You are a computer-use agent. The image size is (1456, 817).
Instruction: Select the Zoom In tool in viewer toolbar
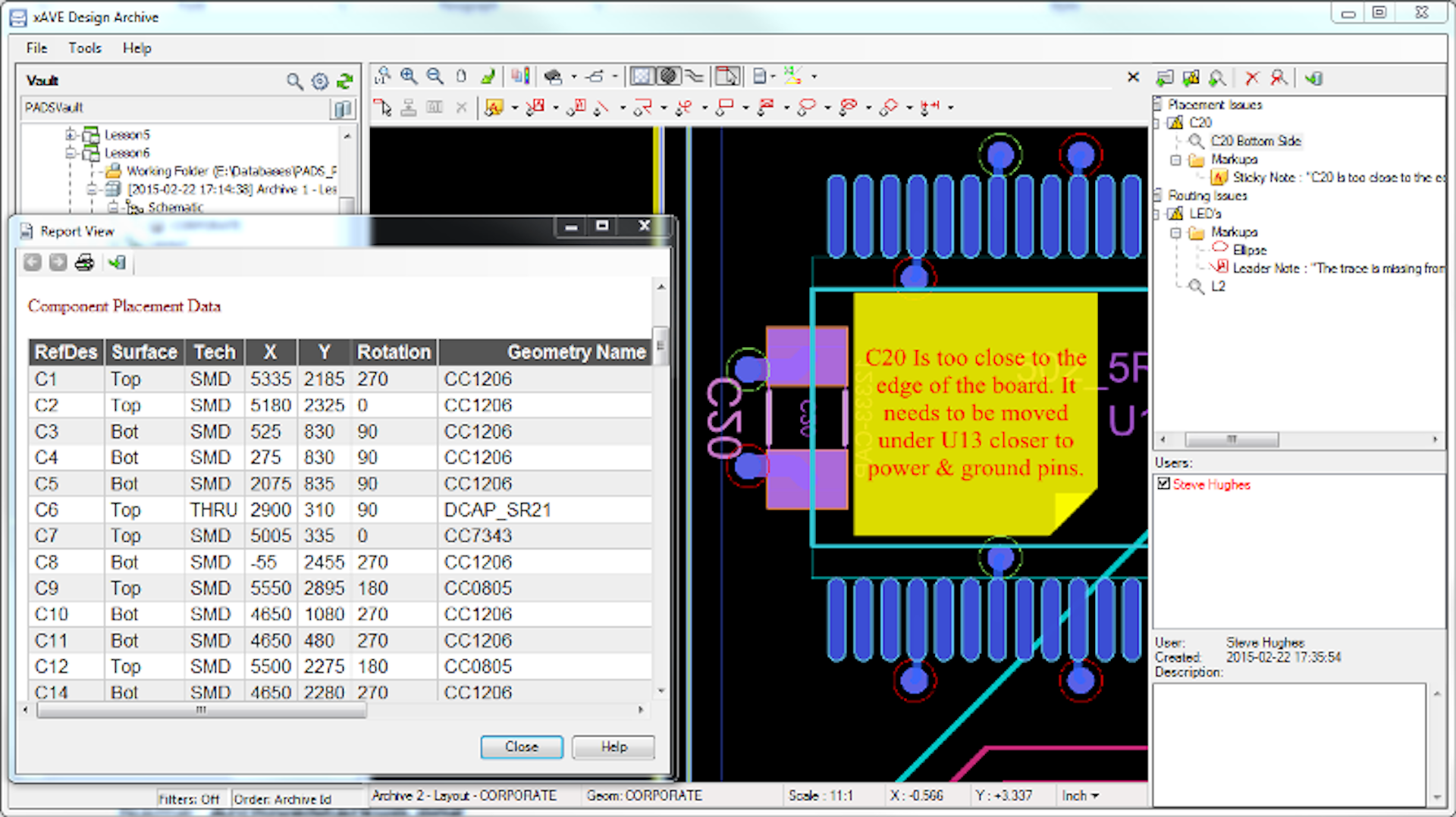409,76
